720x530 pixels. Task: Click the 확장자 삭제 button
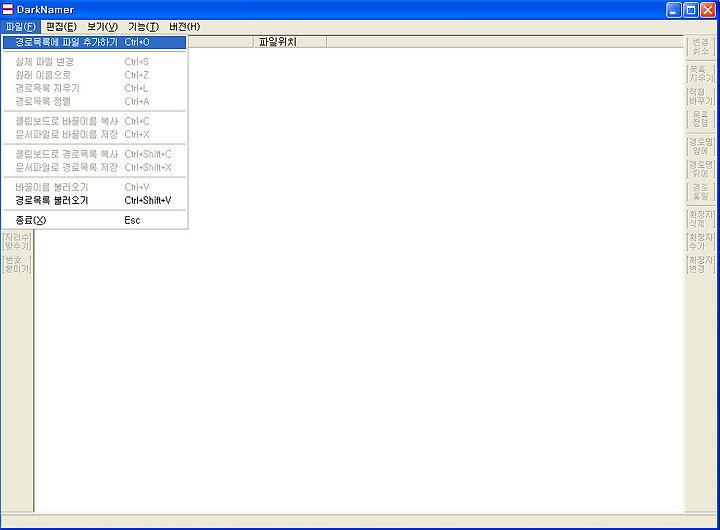(x=700, y=219)
